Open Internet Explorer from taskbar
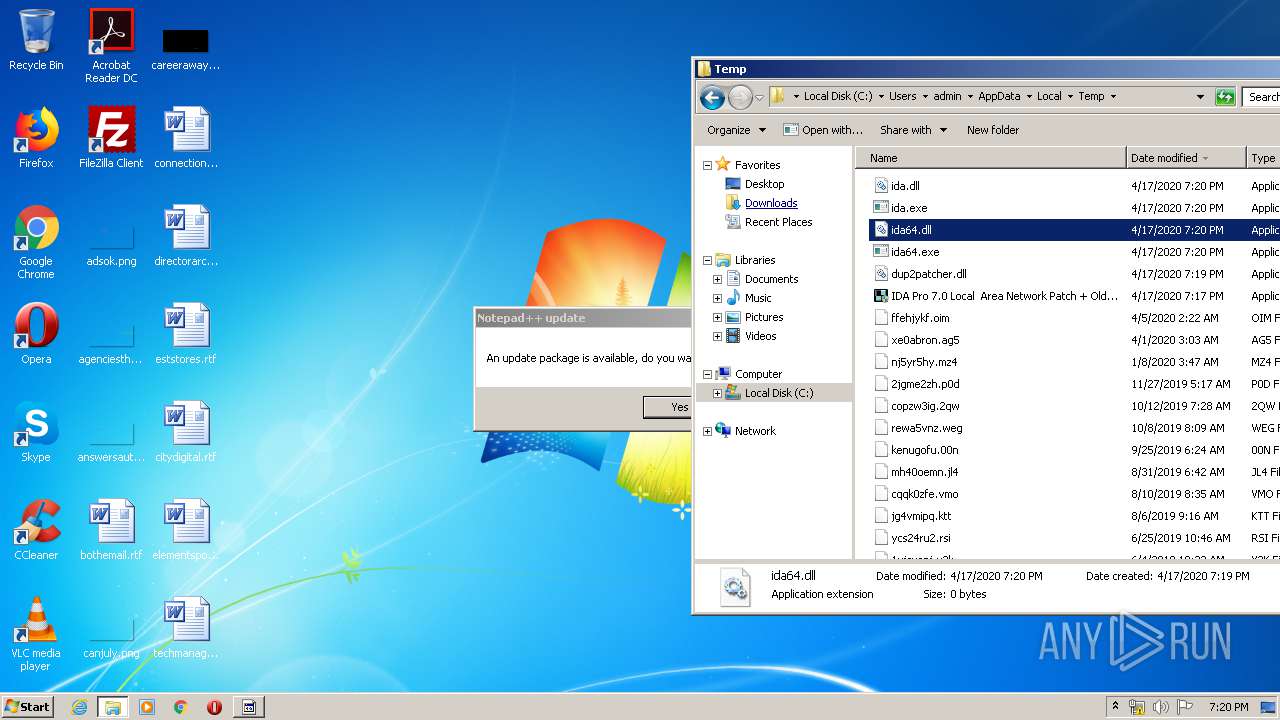 pos(79,707)
